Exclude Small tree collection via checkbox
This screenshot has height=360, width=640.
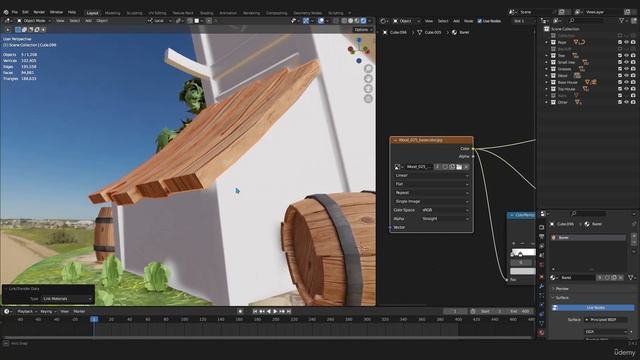pos(620,62)
